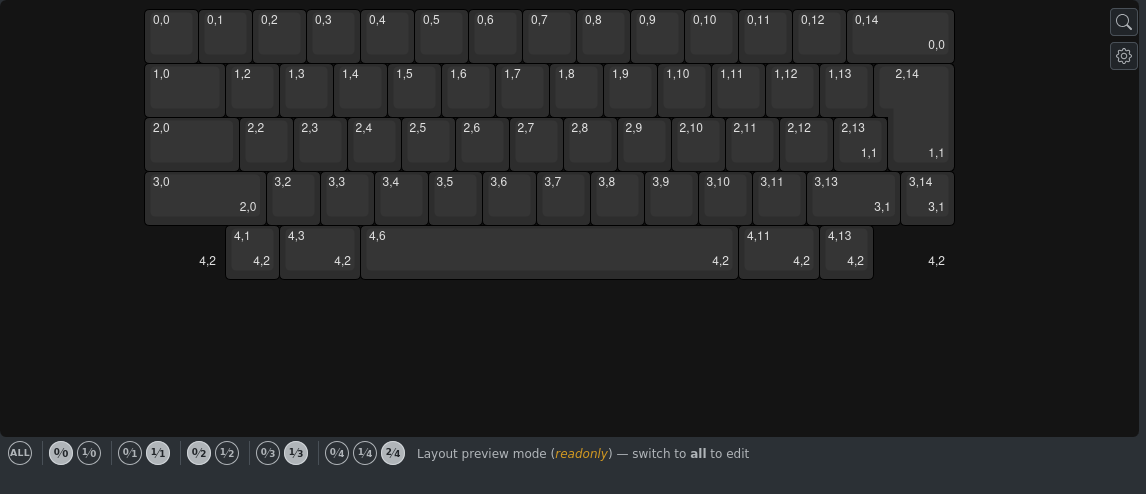Click the key labeled 1,0
This screenshot has height=494, width=1146.
pyautogui.click(x=185, y=90)
